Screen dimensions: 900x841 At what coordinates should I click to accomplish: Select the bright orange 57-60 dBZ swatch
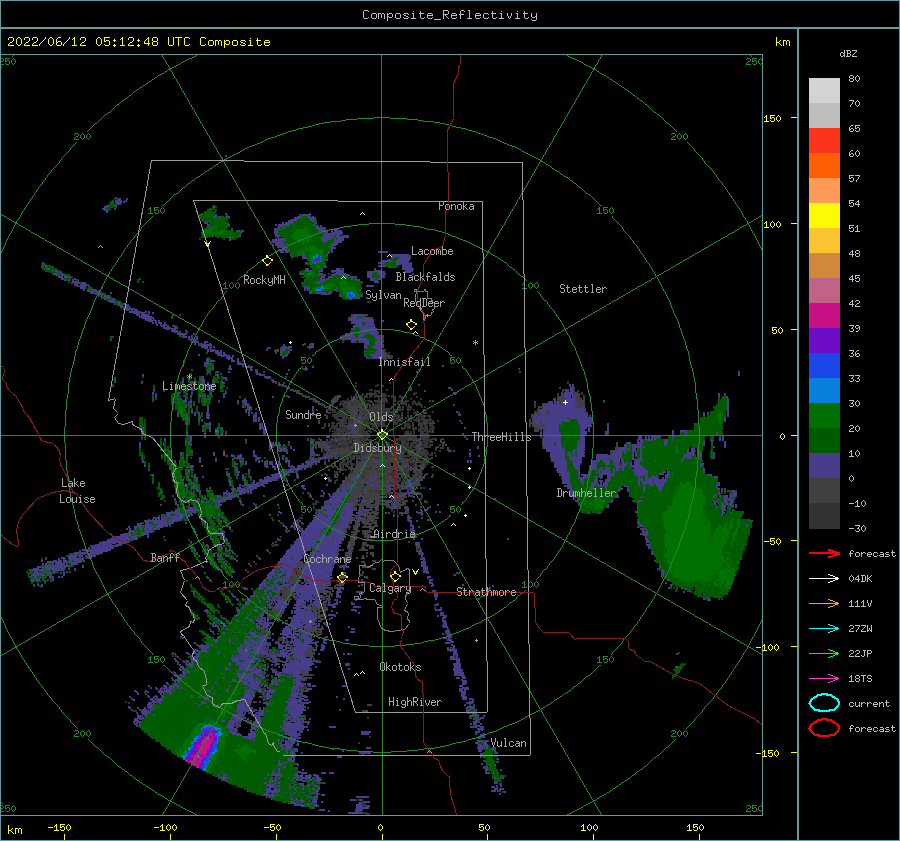(824, 166)
